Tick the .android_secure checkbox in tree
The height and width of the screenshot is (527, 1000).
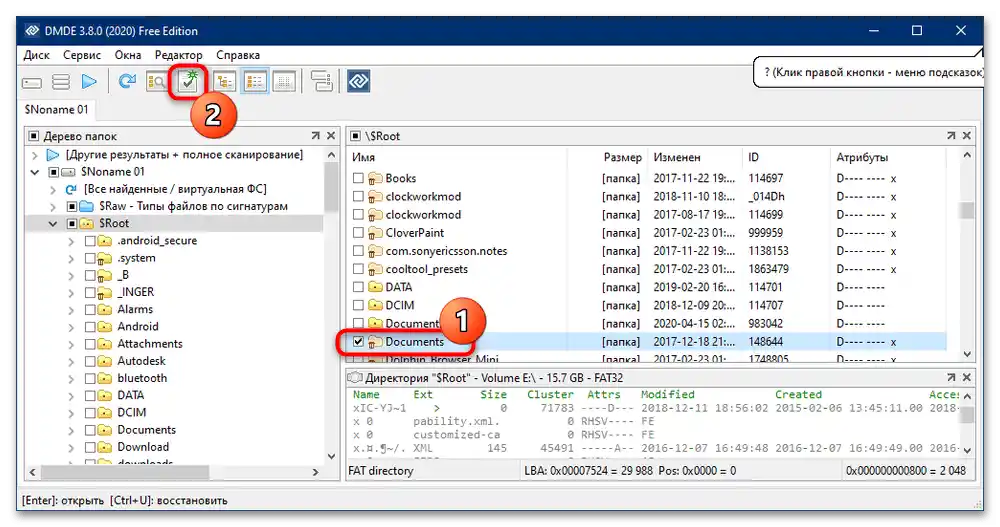(x=90, y=241)
